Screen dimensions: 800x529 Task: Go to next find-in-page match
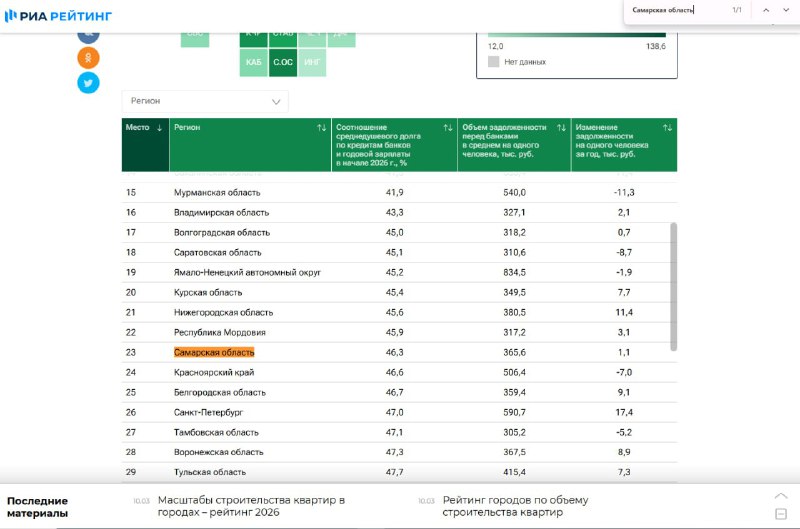point(784,10)
